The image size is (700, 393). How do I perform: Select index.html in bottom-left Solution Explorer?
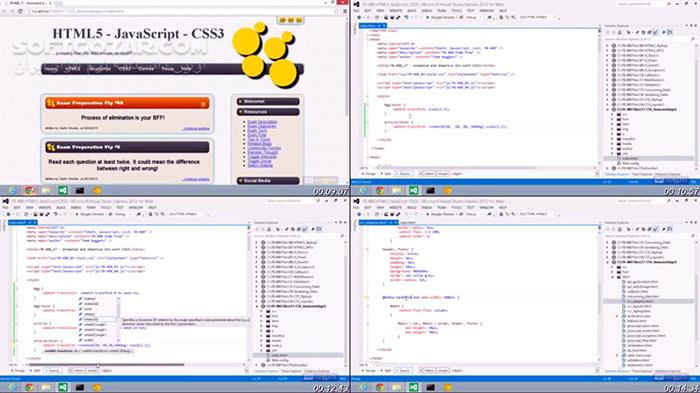pos(279,355)
